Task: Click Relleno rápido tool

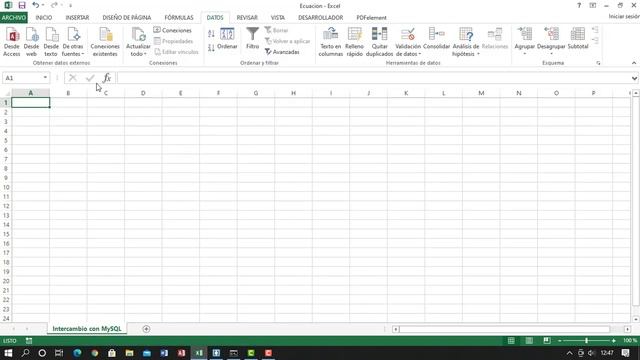Action: [354, 42]
